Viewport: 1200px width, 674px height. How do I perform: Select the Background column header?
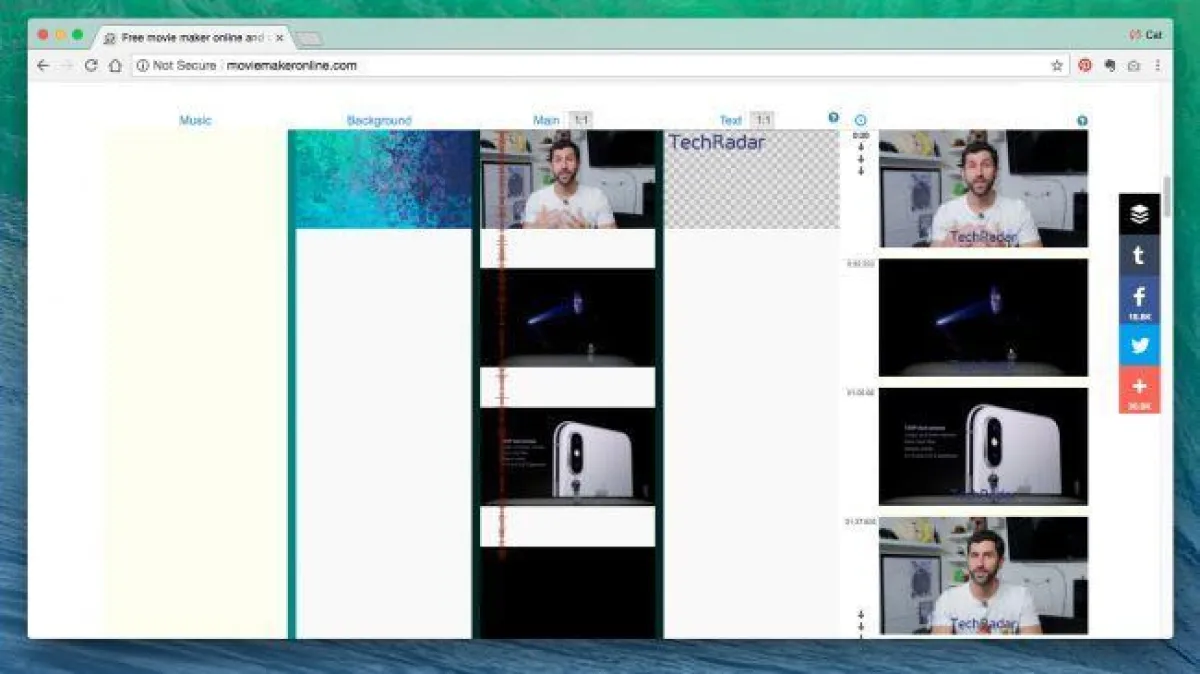(379, 121)
